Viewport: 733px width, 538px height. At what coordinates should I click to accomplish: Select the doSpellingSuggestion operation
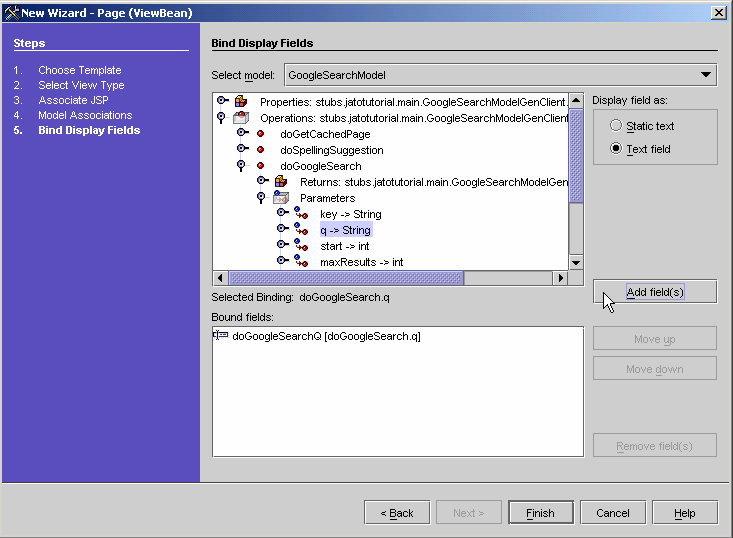pos(331,150)
